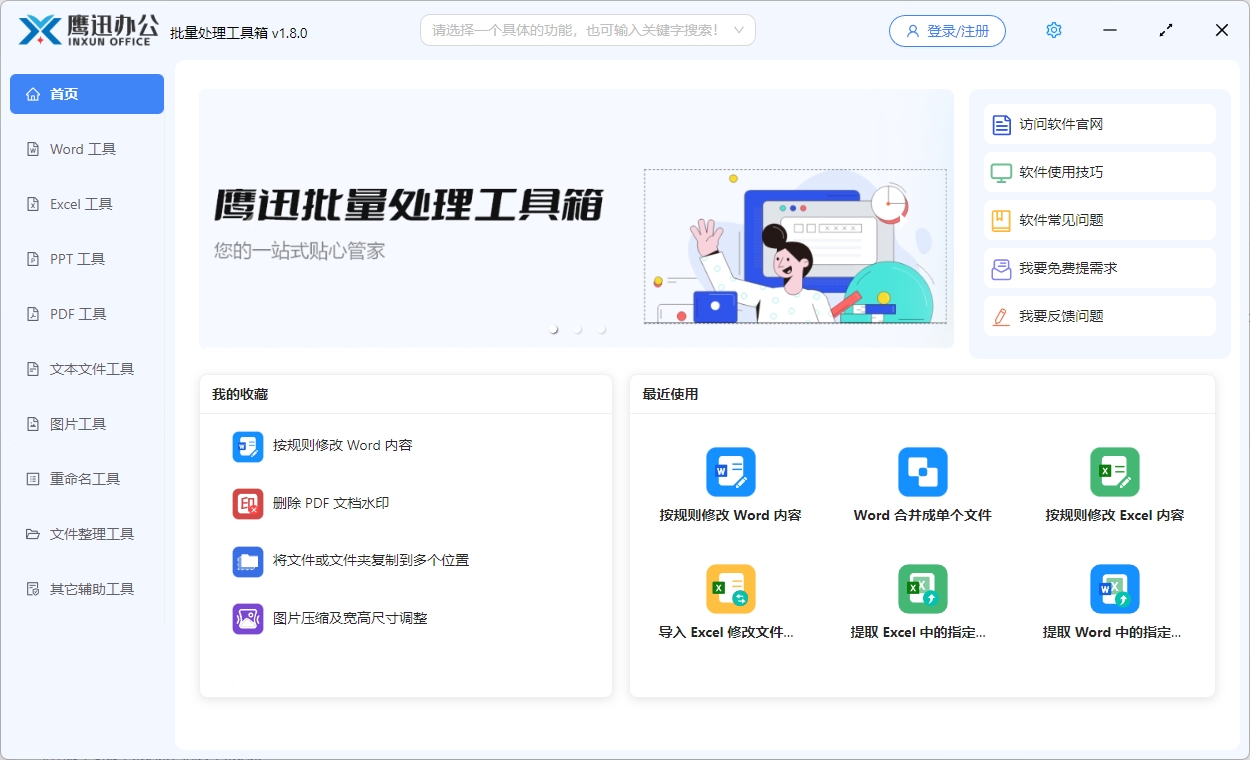Open PPT 工具 in the sidebar
The height and width of the screenshot is (760, 1250).
[x=87, y=259]
